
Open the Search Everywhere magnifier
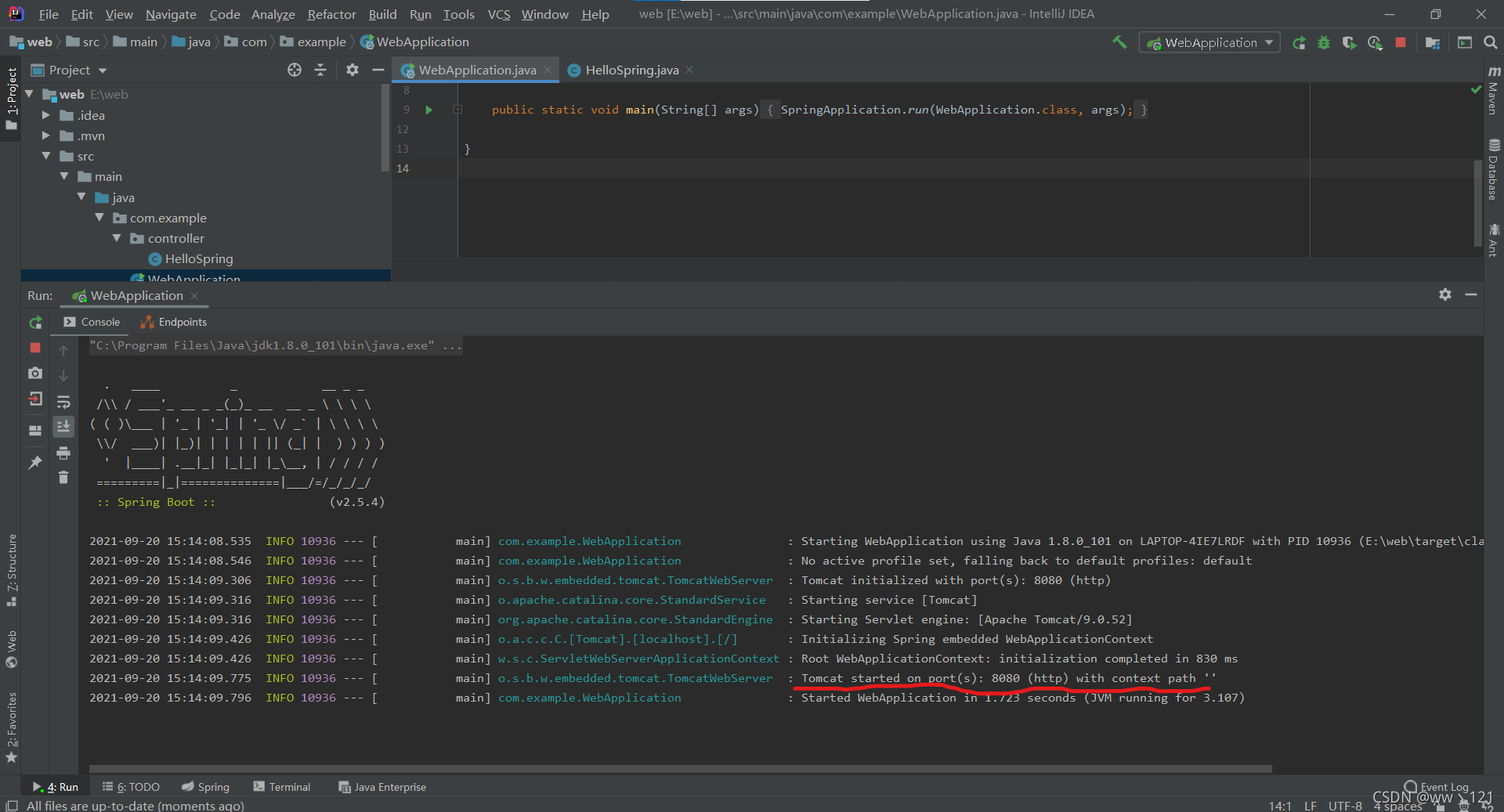1490,43
